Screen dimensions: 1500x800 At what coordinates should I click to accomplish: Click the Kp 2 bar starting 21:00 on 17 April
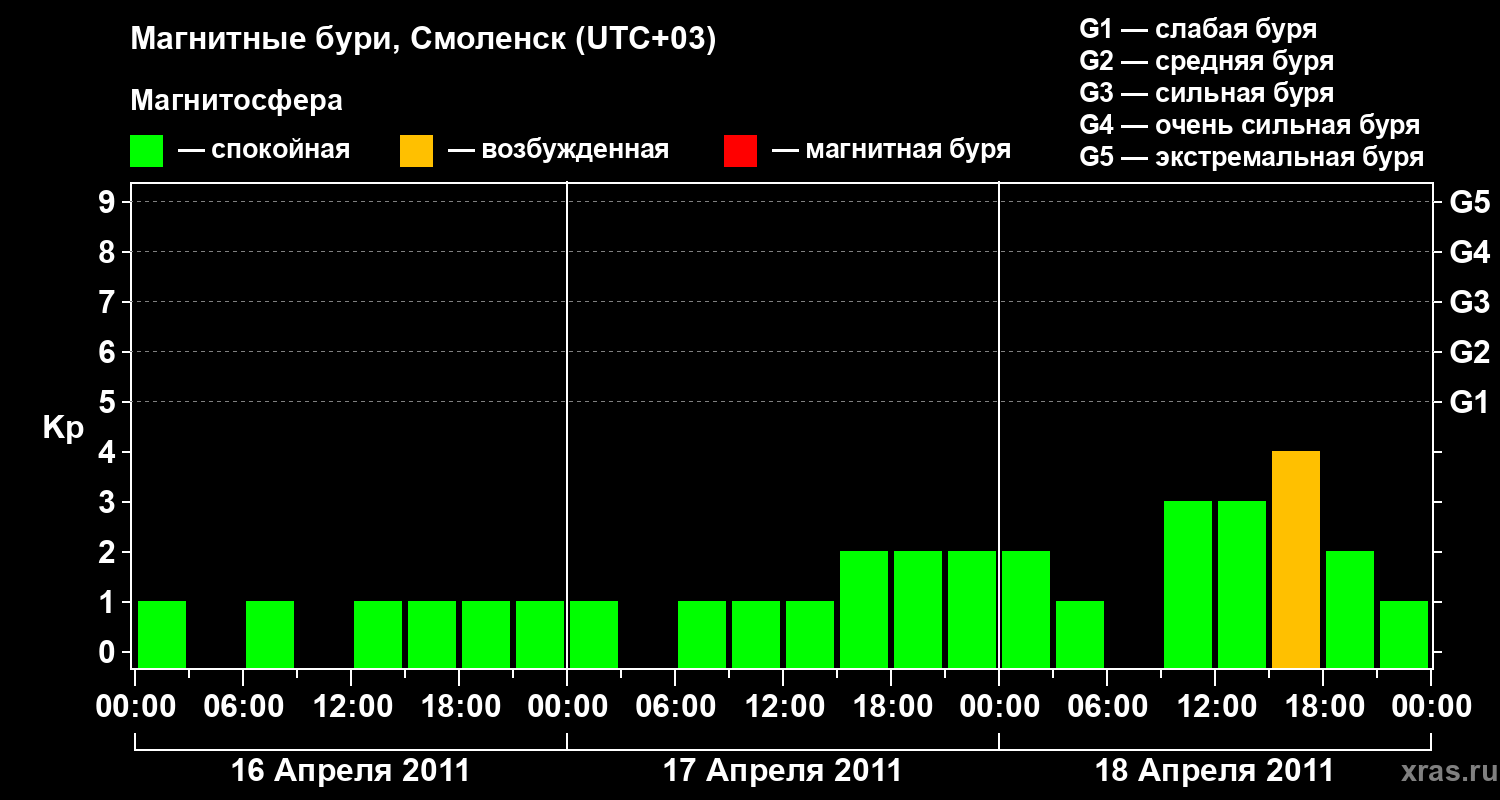972,610
